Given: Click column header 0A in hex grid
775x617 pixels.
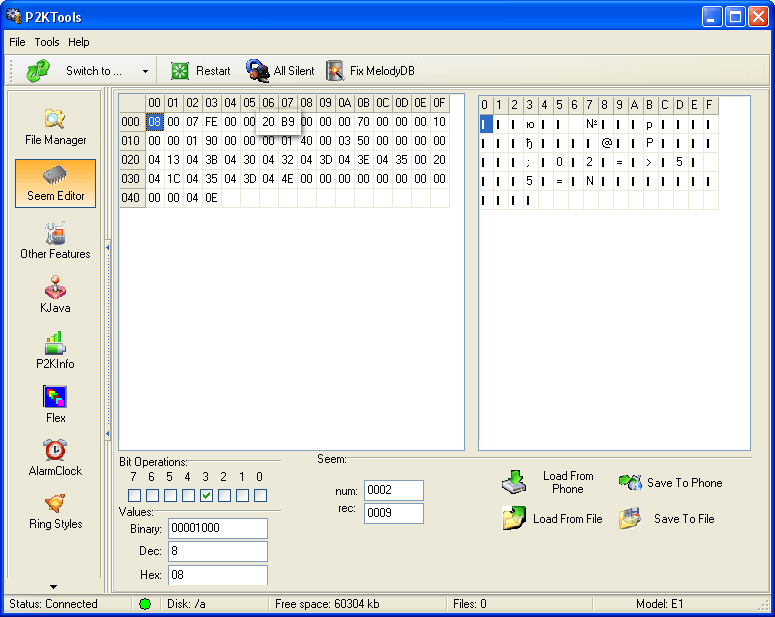Looking at the screenshot, I should [344, 103].
